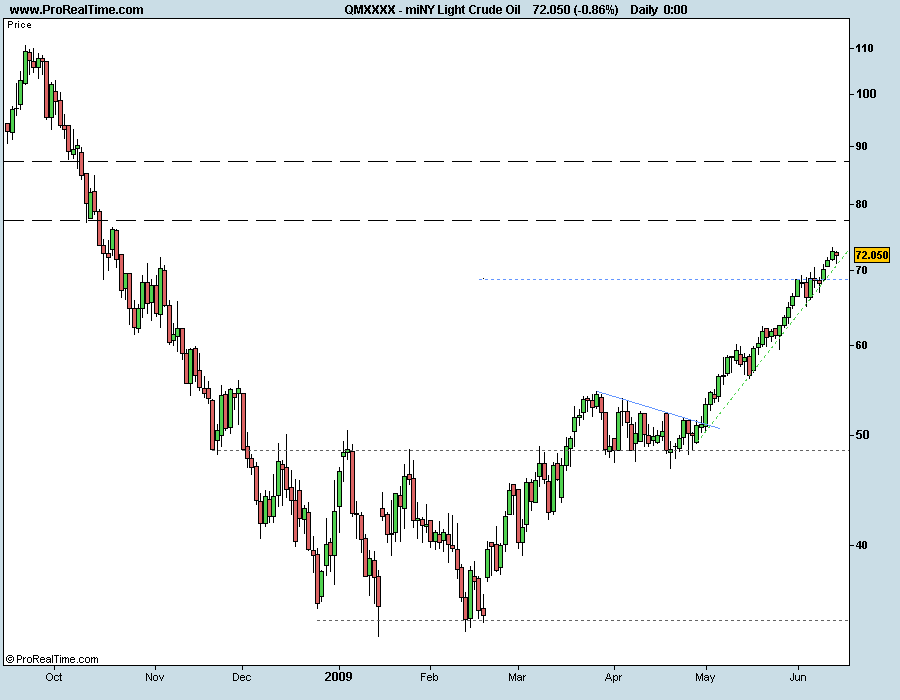Image resolution: width=900 pixels, height=700 pixels.
Task: Click the '2009' year axis label
Action: 338,677
